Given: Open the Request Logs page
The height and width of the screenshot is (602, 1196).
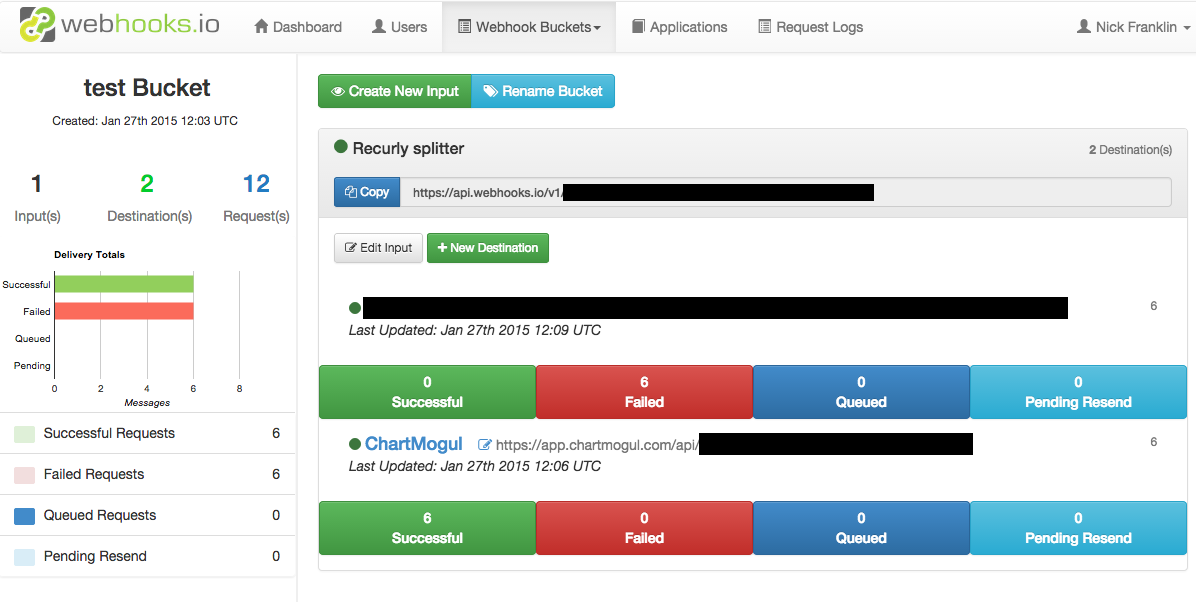Looking at the screenshot, I should [810, 27].
